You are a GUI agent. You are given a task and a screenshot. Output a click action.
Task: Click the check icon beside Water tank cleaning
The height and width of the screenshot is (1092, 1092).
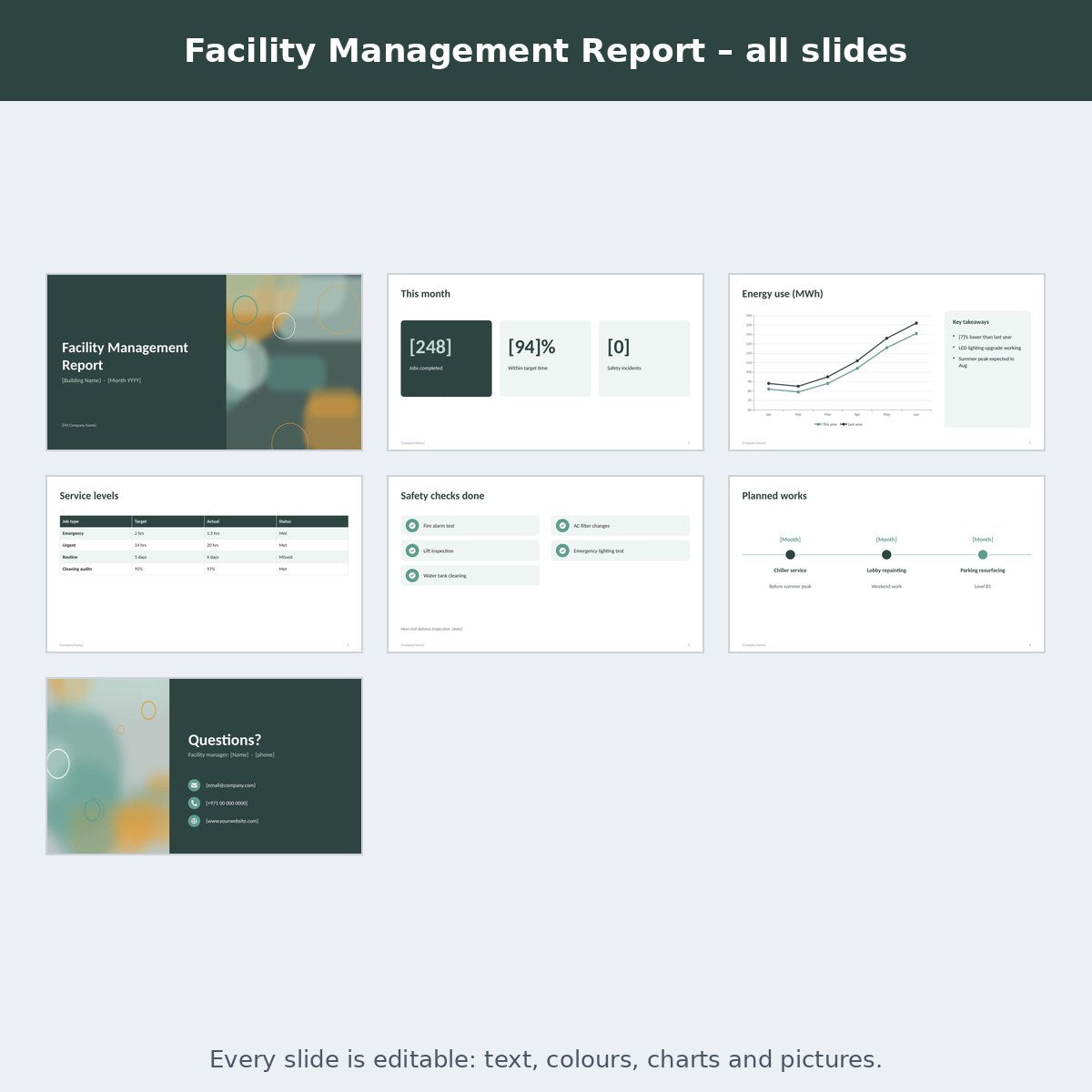point(412,576)
